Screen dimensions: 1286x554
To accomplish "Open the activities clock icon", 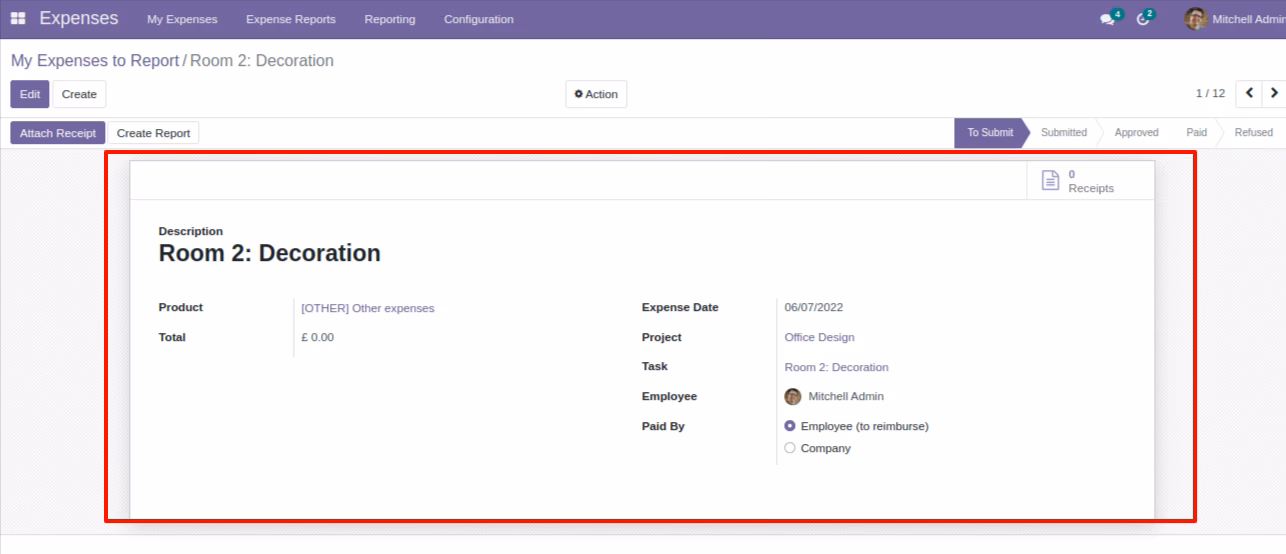I will point(1143,19).
